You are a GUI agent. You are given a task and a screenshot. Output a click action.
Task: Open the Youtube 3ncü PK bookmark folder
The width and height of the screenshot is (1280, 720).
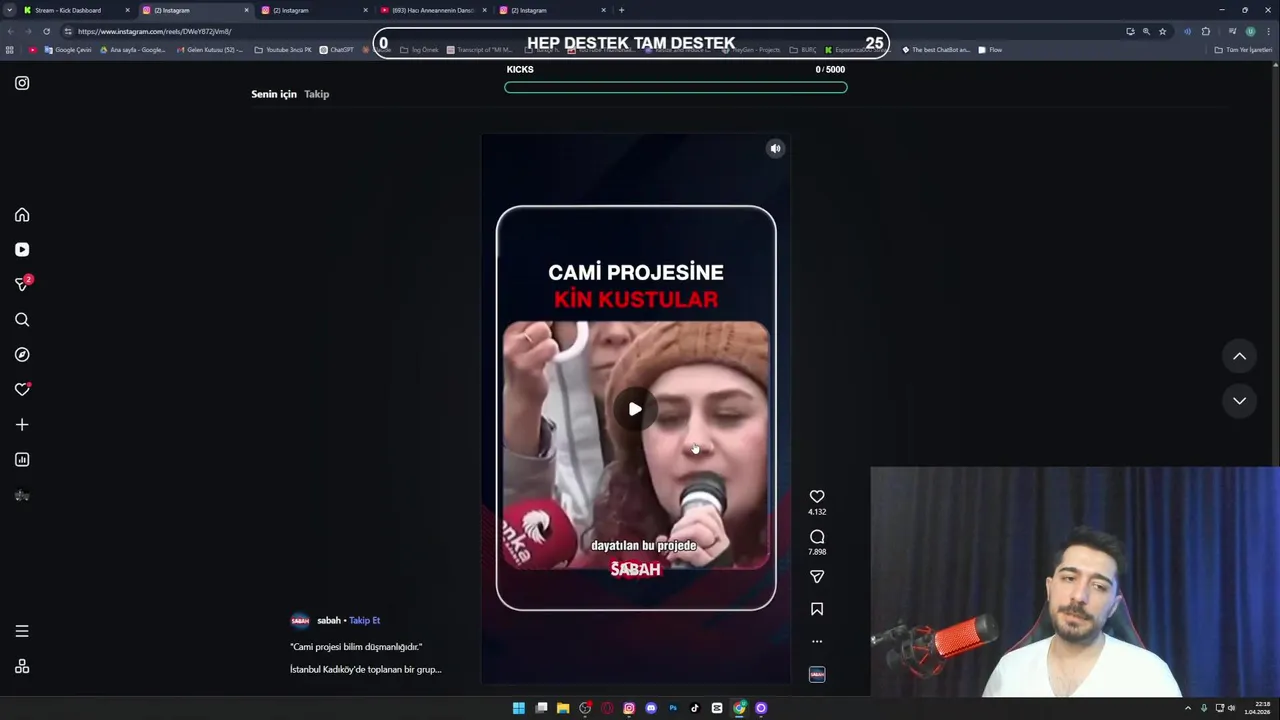coord(283,50)
